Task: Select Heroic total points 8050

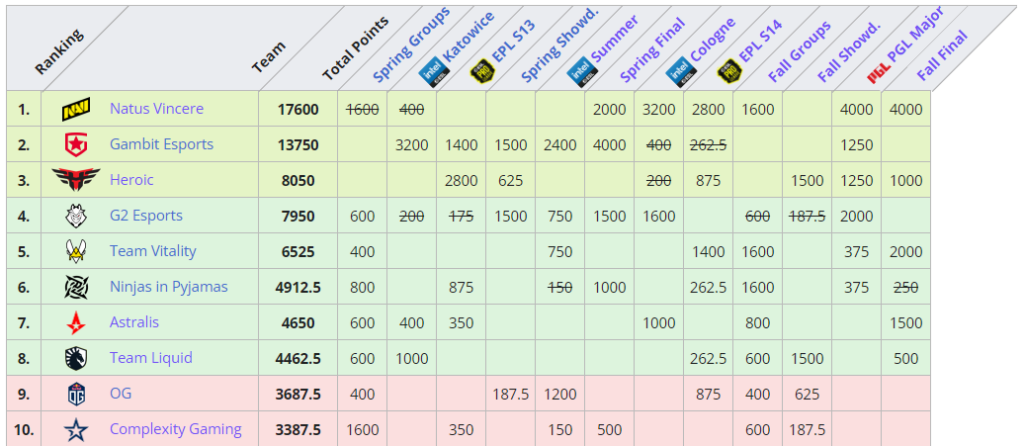Action: [298, 180]
